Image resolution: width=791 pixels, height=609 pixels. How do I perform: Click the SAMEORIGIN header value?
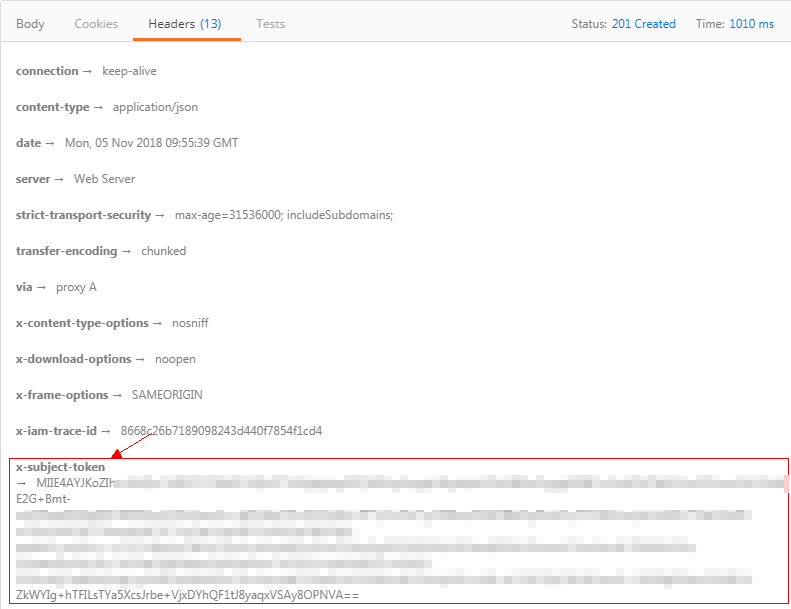click(167, 395)
